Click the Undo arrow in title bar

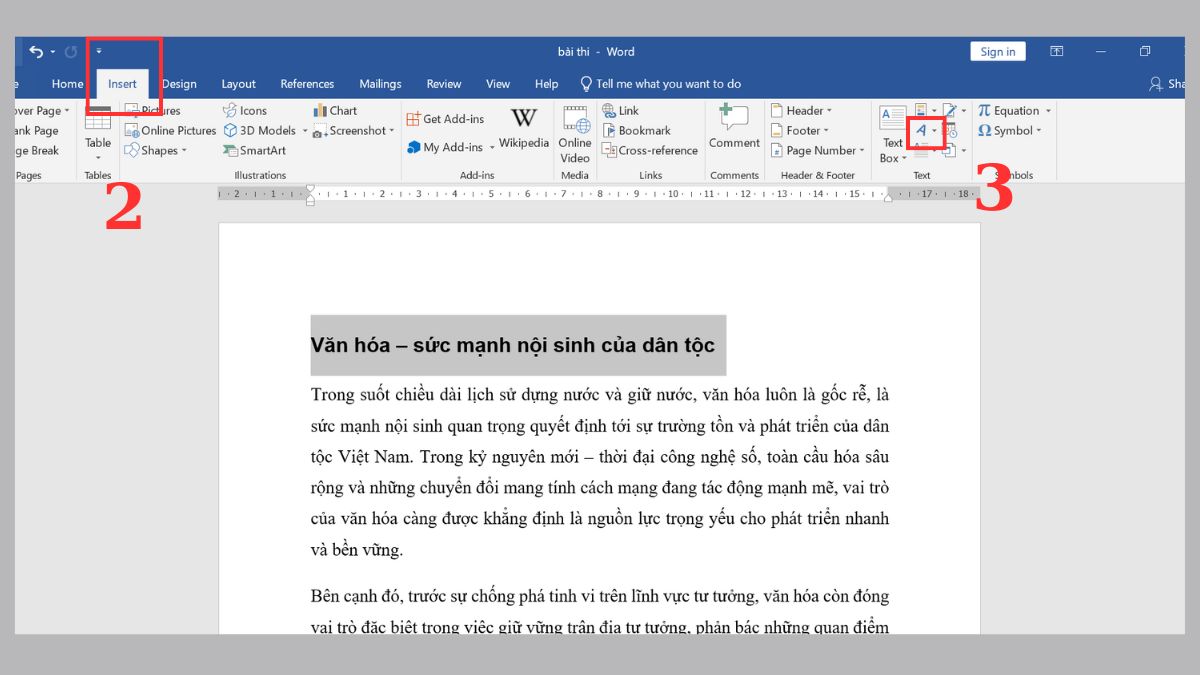click(36, 52)
